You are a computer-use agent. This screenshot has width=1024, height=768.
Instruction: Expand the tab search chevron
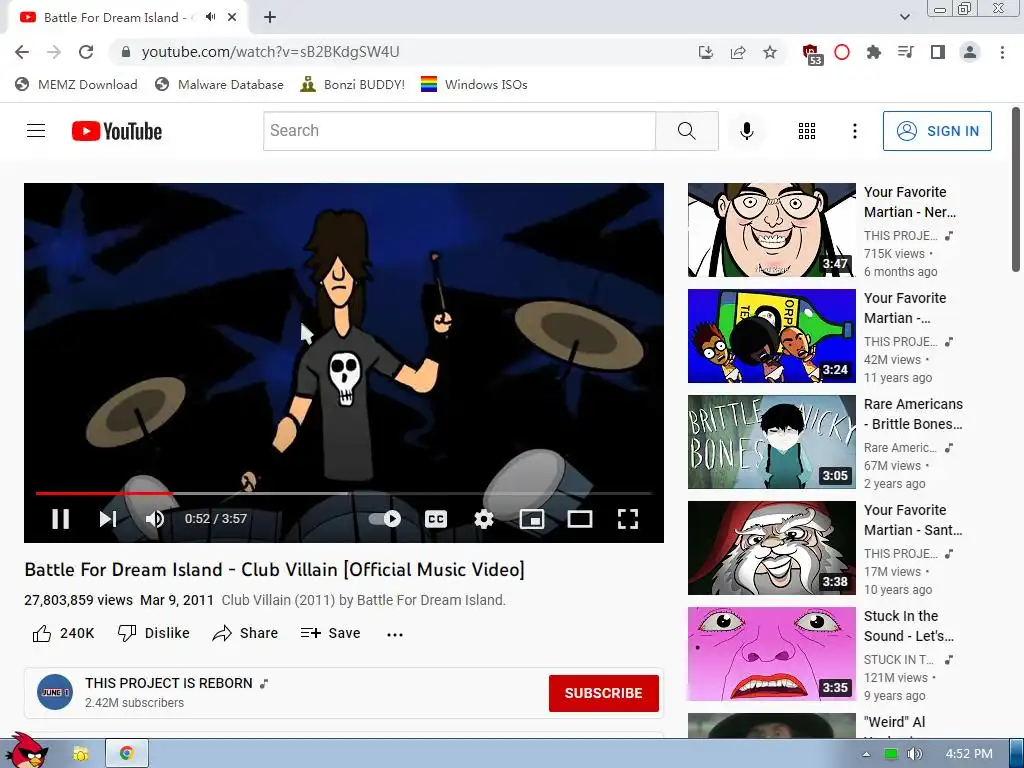coord(904,17)
